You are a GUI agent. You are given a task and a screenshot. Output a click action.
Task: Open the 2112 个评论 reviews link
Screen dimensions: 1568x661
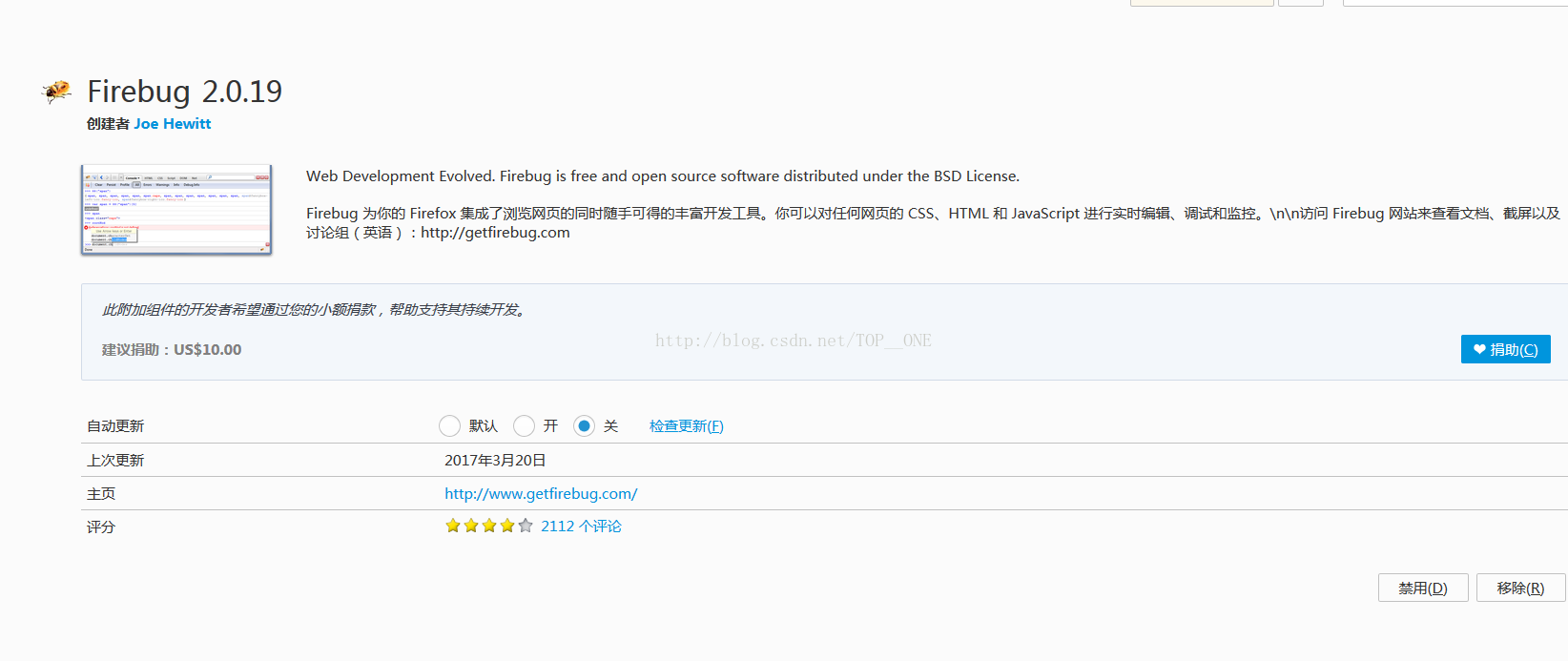[581, 527]
